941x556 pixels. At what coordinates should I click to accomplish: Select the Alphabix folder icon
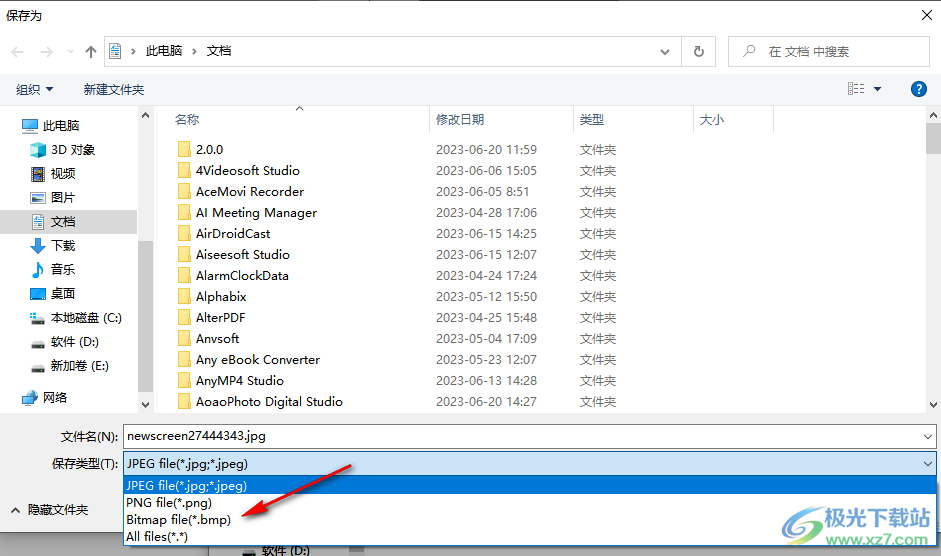[x=184, y=296]
